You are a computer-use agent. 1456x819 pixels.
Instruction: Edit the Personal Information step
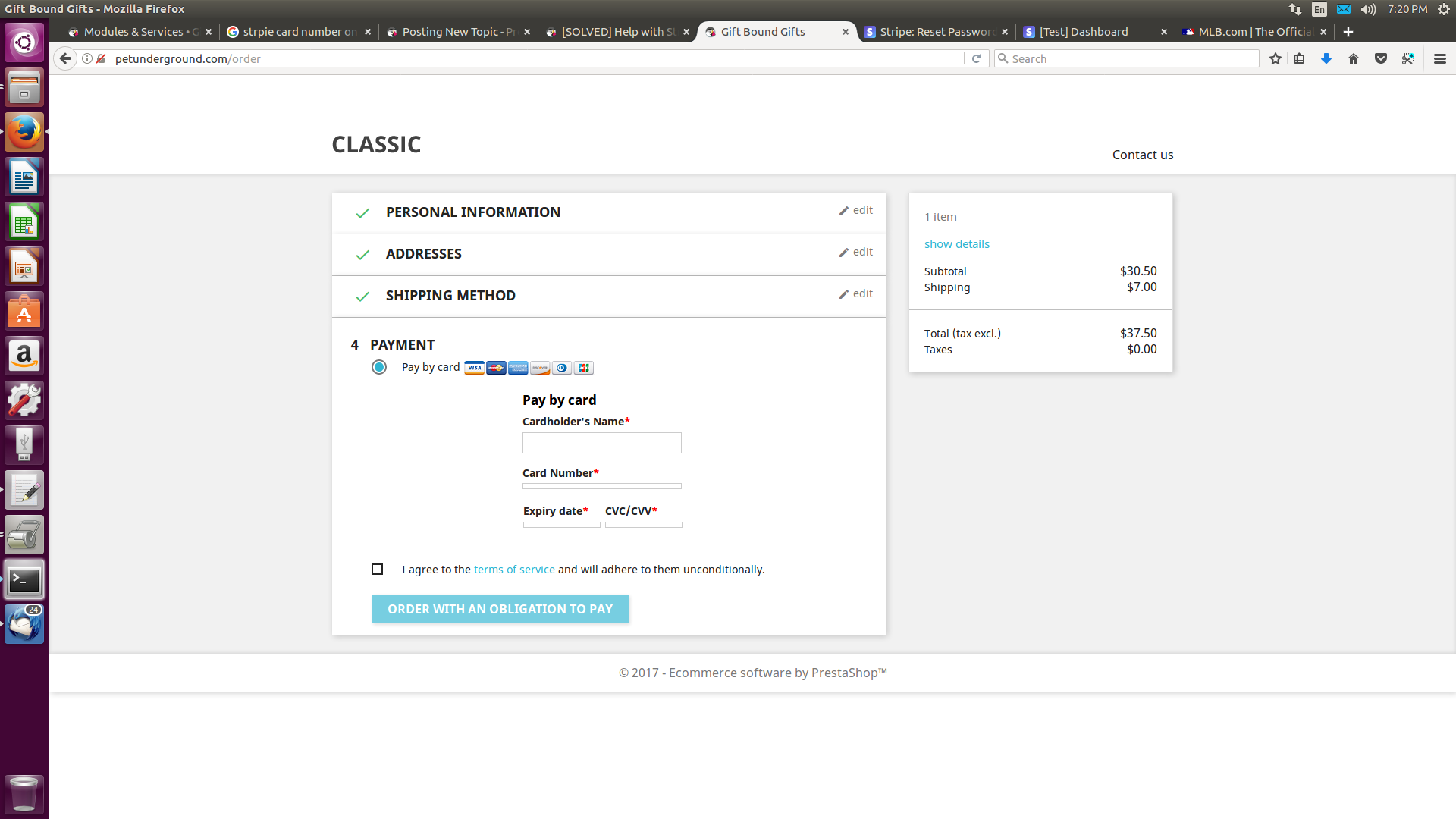tap(856, 210)
